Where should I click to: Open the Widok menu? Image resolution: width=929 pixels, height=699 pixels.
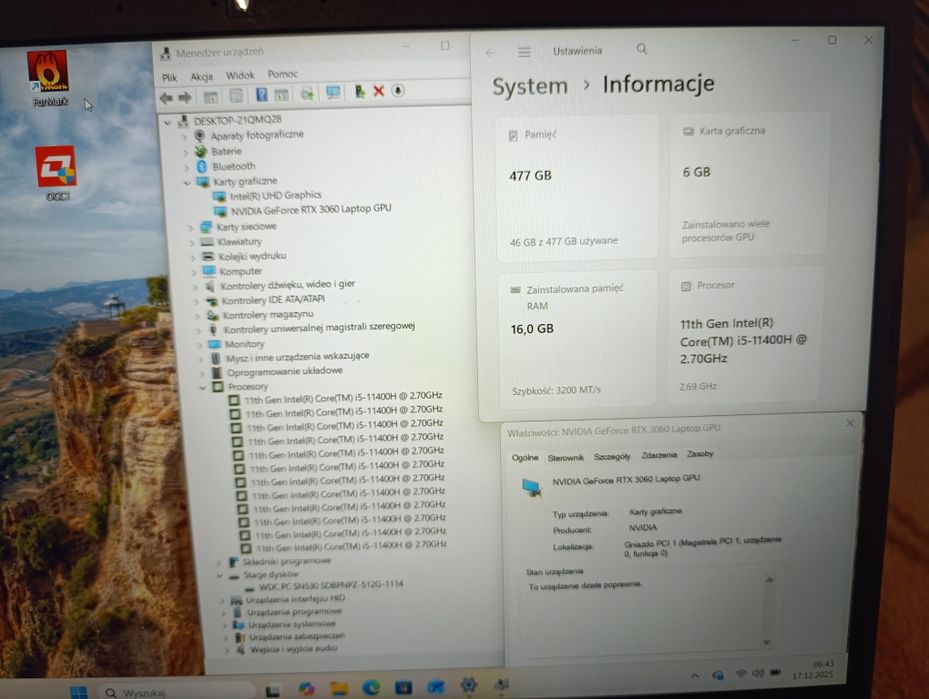(240, 75)
